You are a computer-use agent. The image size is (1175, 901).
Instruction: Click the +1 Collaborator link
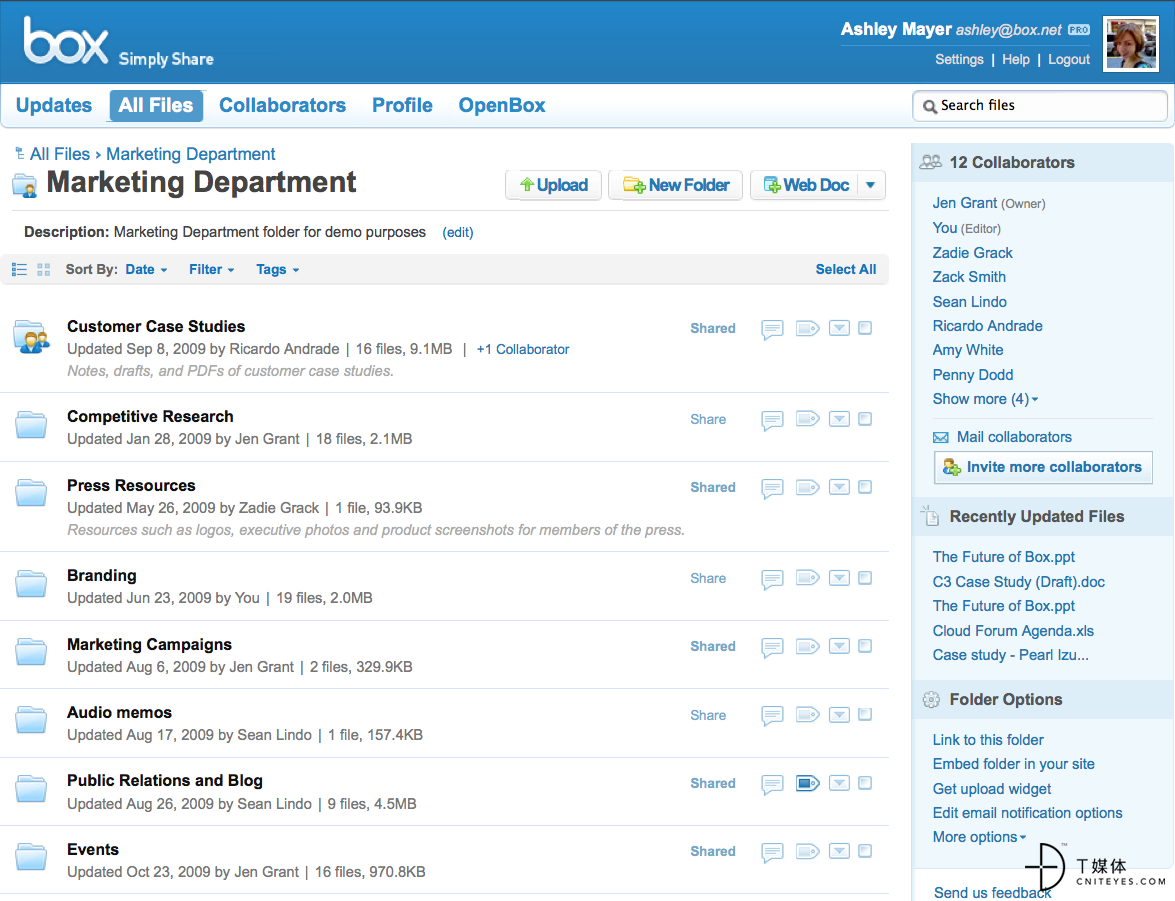pos(523,350)
